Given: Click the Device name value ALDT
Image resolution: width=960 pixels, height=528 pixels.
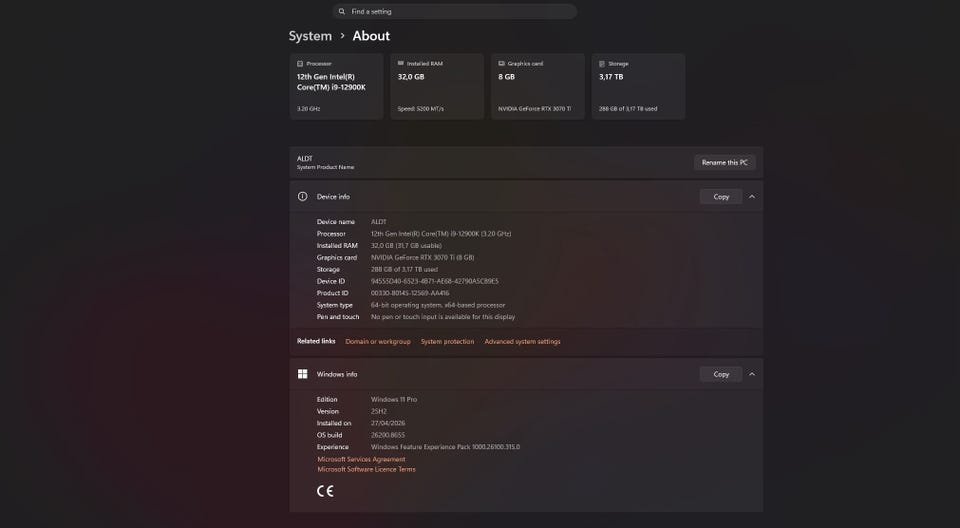Looking at the screenshot, I should [378, 222].
